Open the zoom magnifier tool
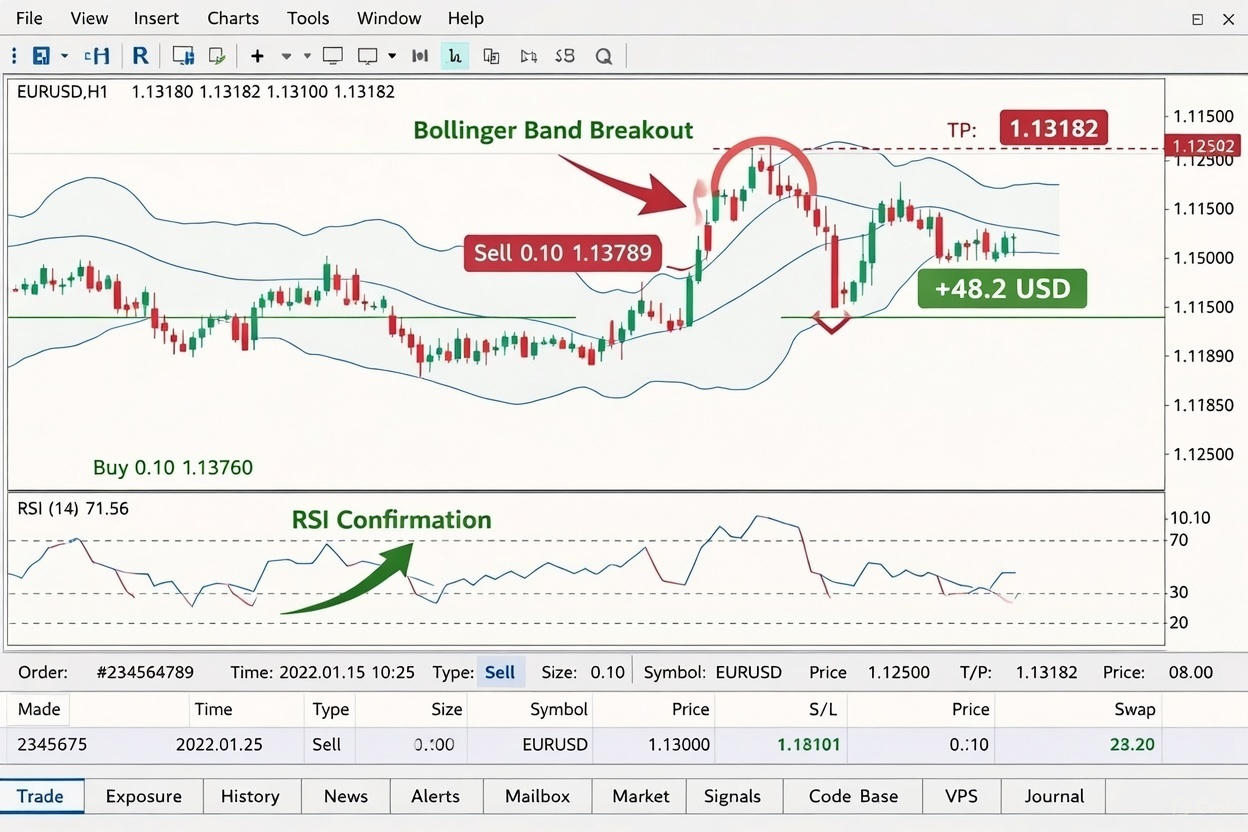Image resolution: width=1248 pixels, height=832 pixels. point(604,56)
